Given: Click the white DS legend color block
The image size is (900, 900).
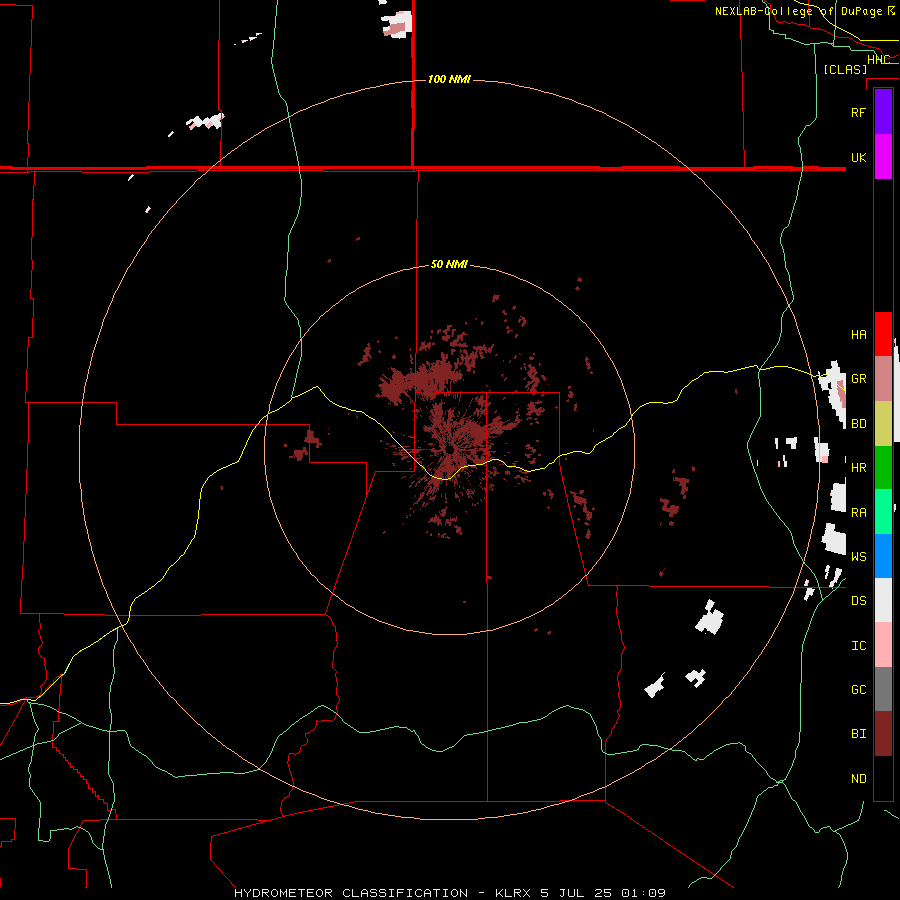Looking at the screenshot, I should (x=883, y=600).
